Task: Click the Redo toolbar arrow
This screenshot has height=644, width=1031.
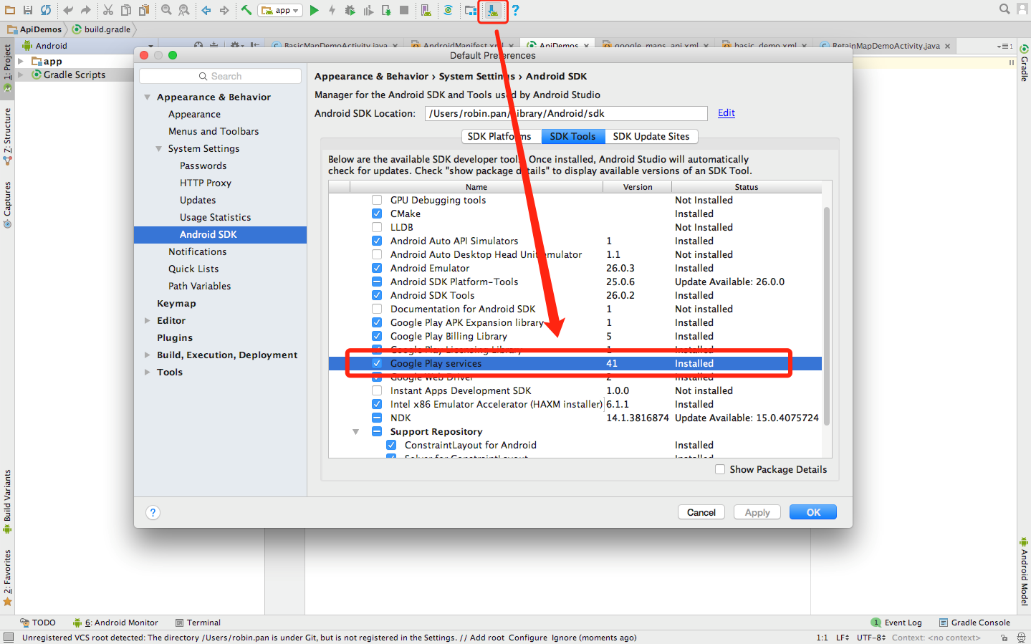Action: 85,10
